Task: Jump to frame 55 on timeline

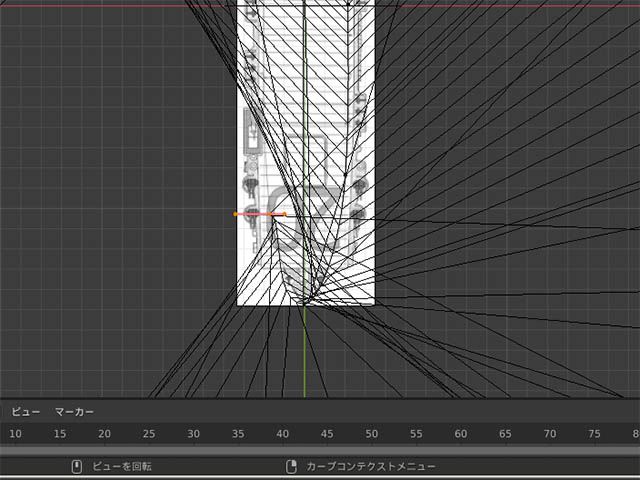Action: coord(416,434)
